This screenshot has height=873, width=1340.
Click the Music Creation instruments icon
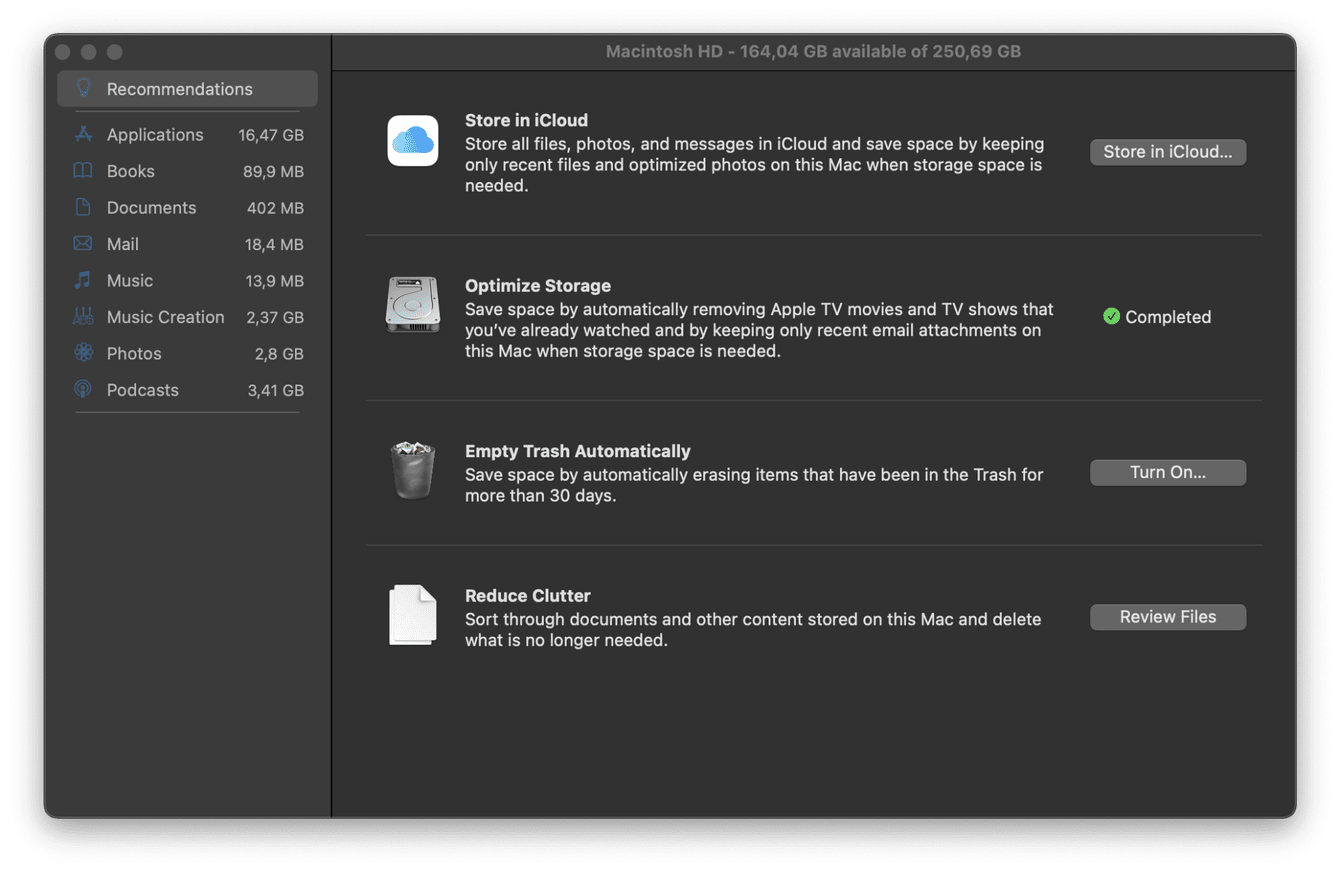coord(84,317)
